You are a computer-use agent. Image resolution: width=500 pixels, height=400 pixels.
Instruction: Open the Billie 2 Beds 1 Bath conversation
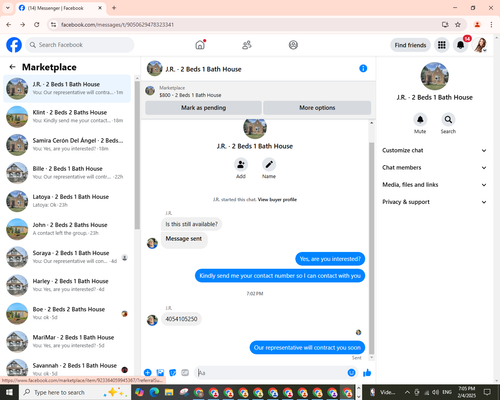(67, 173)
